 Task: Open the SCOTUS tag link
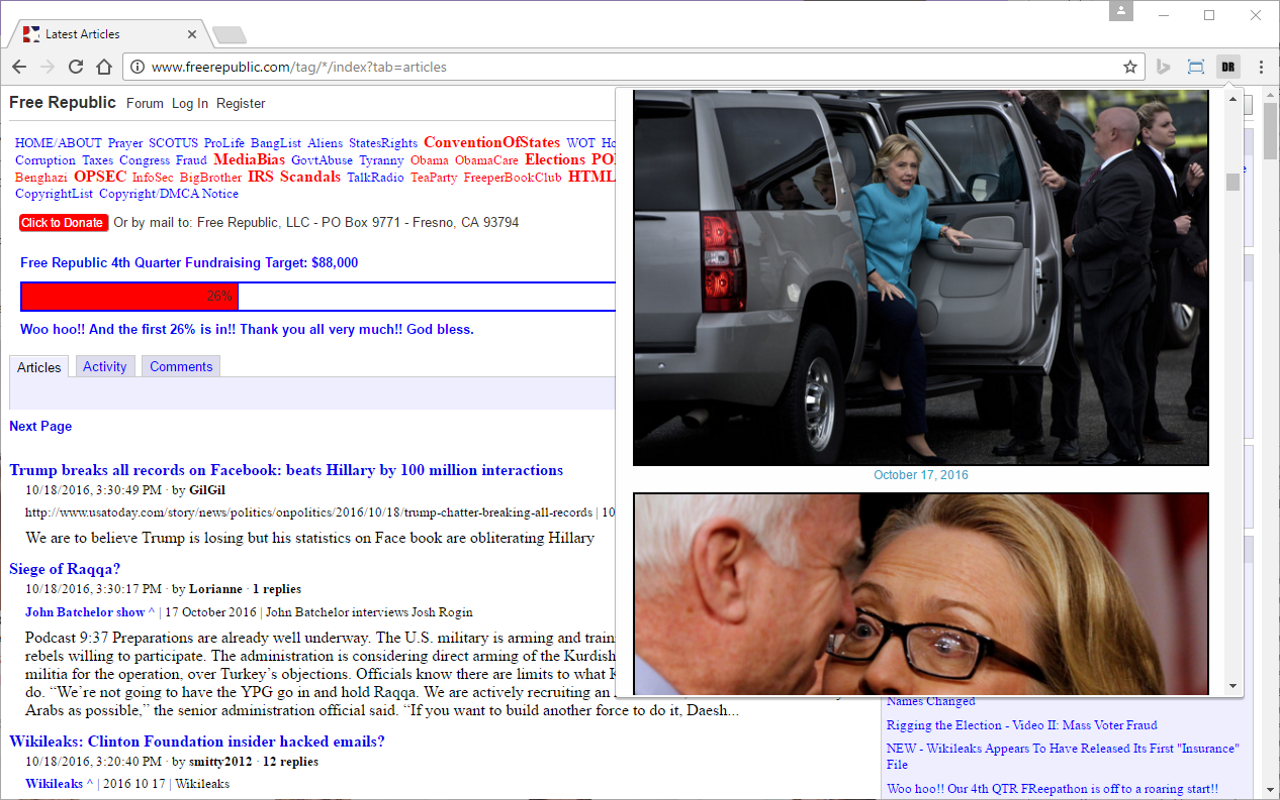173,143
